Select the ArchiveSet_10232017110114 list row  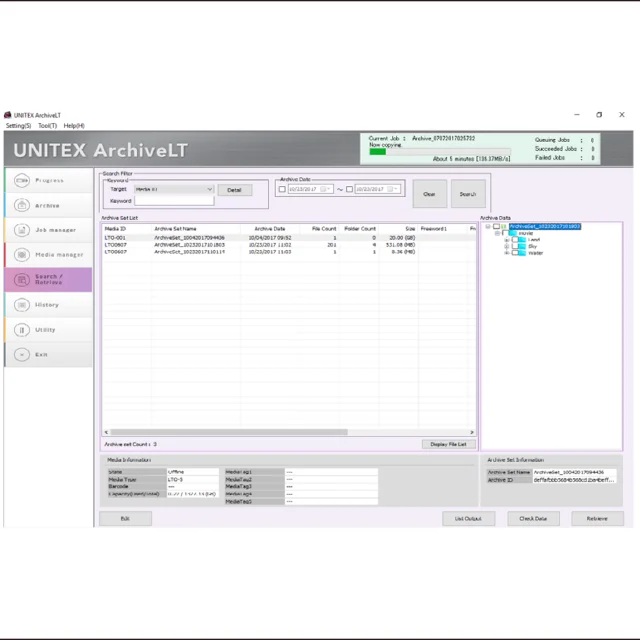(x=289, y=252)
